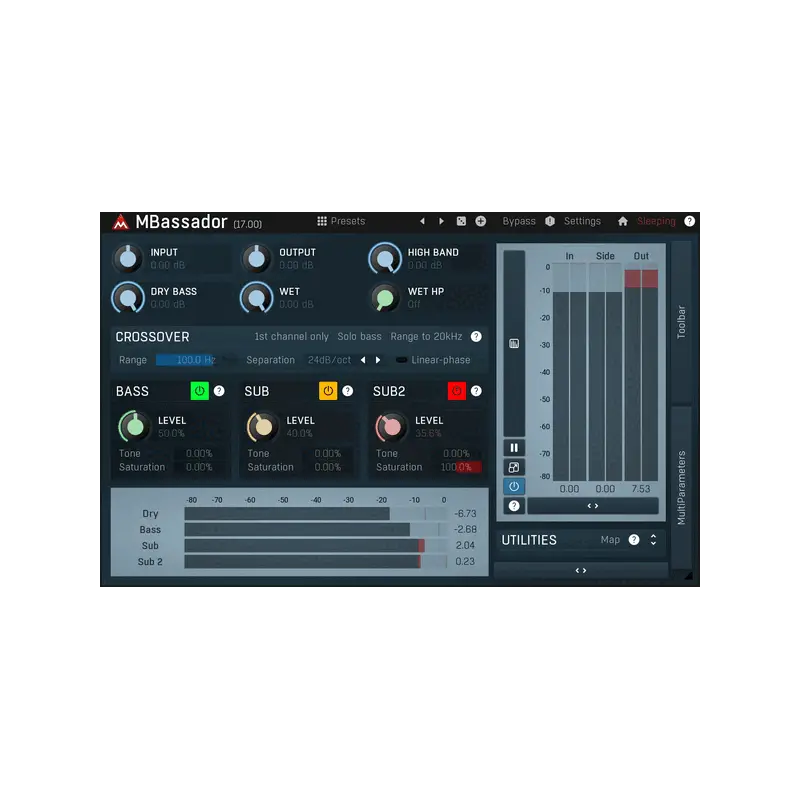Open the meter help question icon
Viewport: 800px width, 800px height.
(x=514, y=506)
